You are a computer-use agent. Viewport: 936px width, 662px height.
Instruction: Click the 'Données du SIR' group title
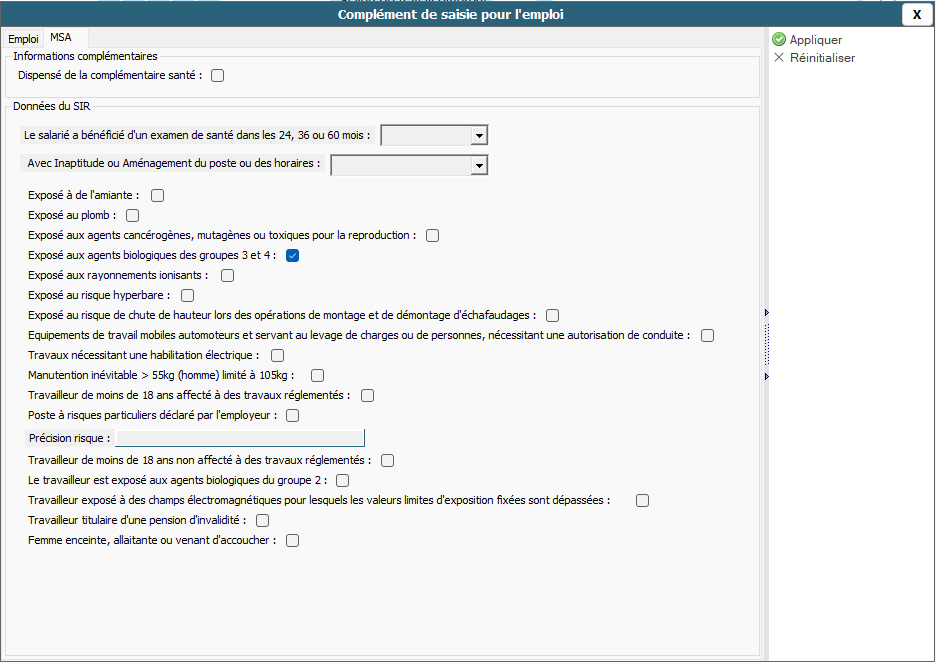point(51,106)
